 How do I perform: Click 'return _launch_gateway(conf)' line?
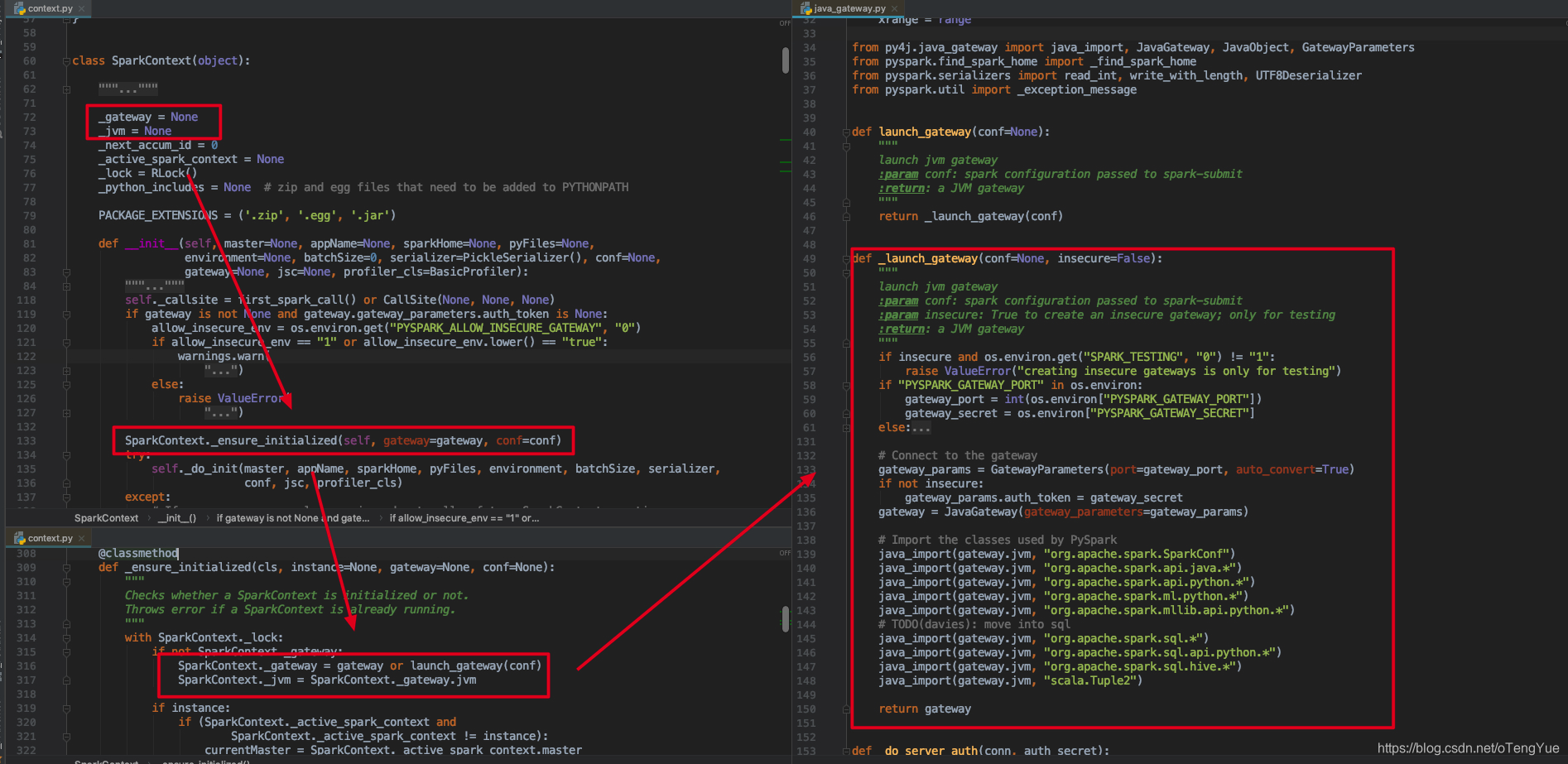pos(971,217)
